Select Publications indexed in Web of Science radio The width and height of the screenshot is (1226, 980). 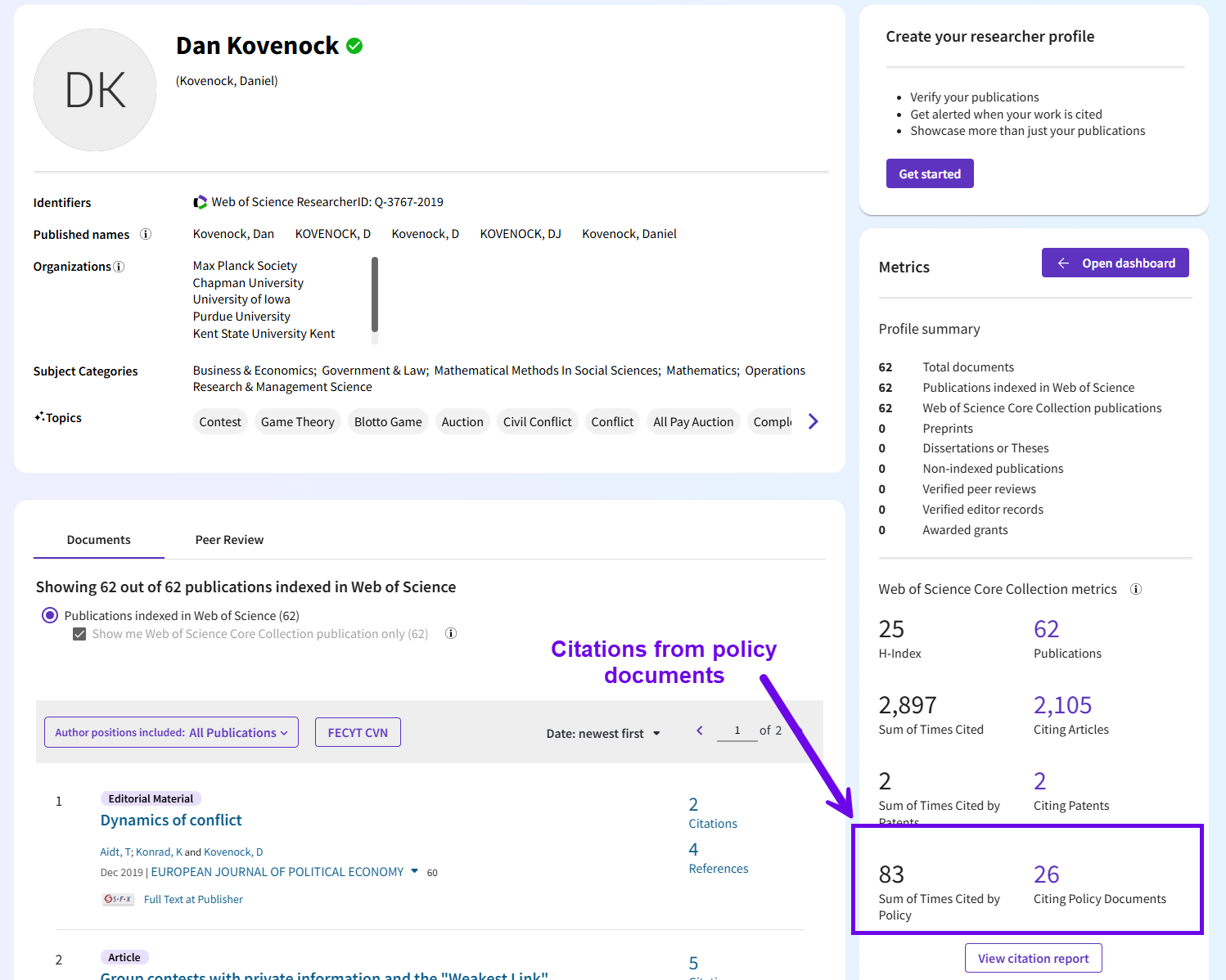point(50,616)
